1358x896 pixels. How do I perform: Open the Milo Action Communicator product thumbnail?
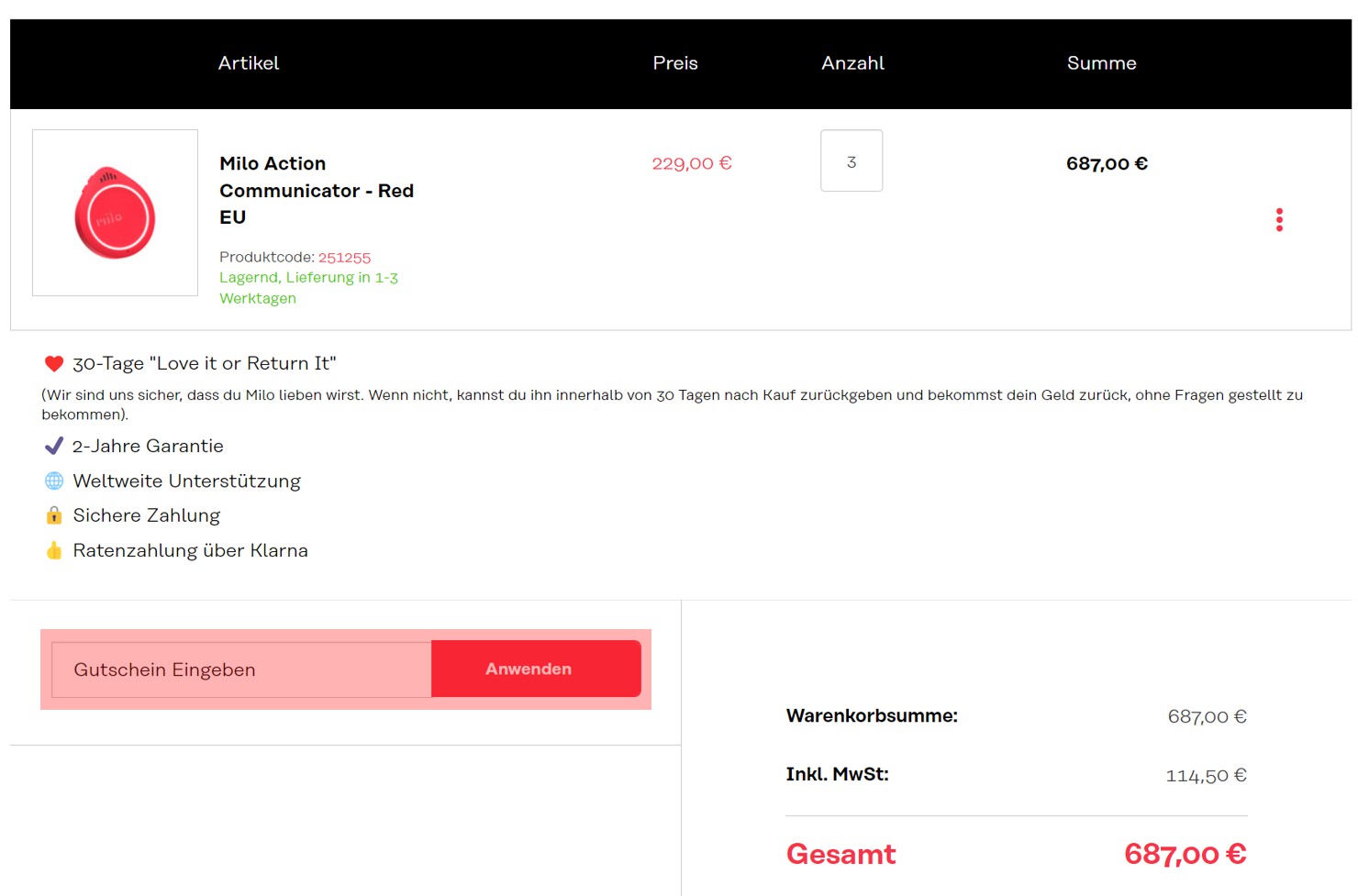115,213
